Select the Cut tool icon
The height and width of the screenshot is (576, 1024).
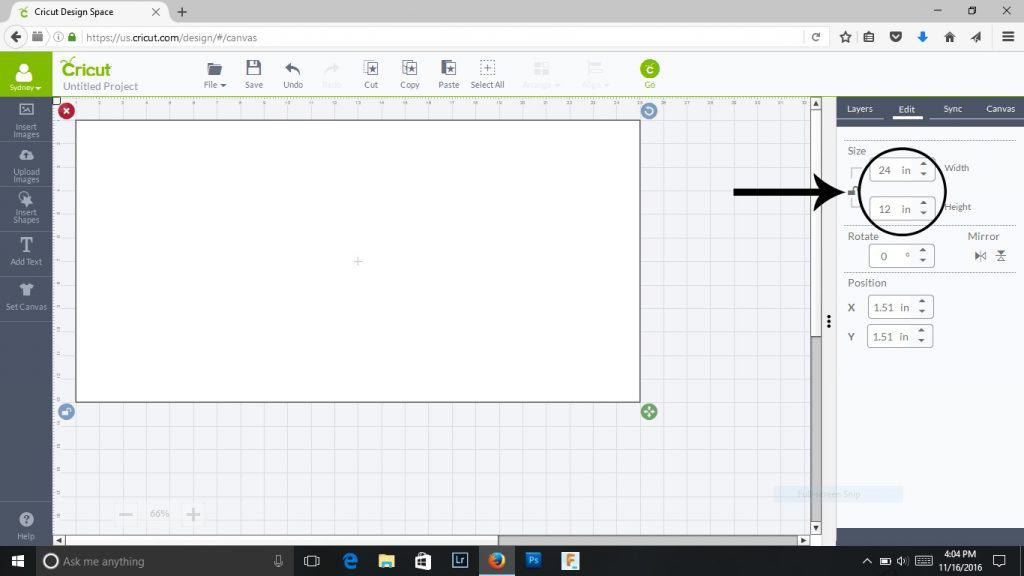coord(371,69)
